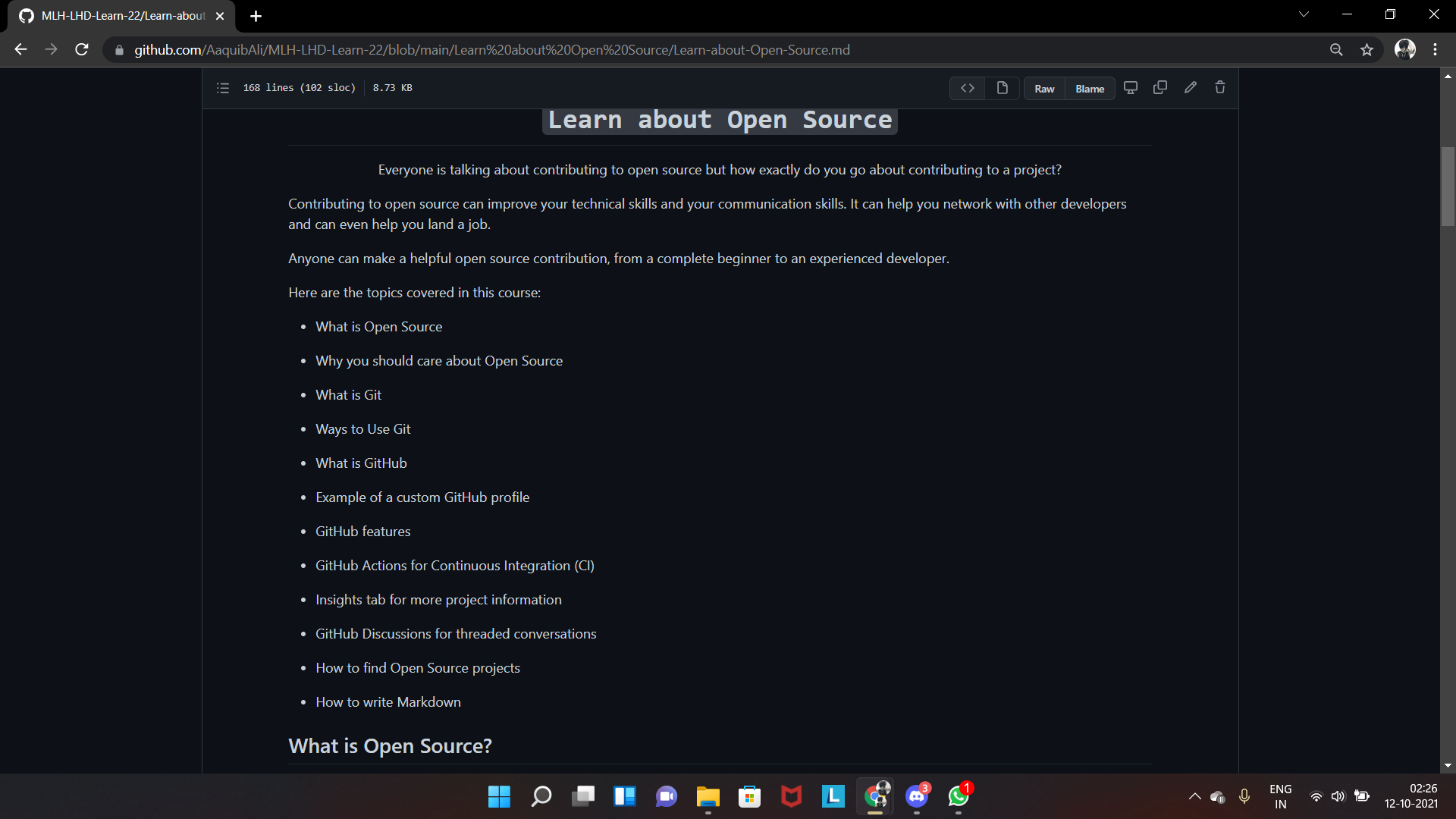The height and width of the screenshot is (819, 1456).
Task: Reload the GitHub page
Action: pyautogui.click(x=82, y=50)
